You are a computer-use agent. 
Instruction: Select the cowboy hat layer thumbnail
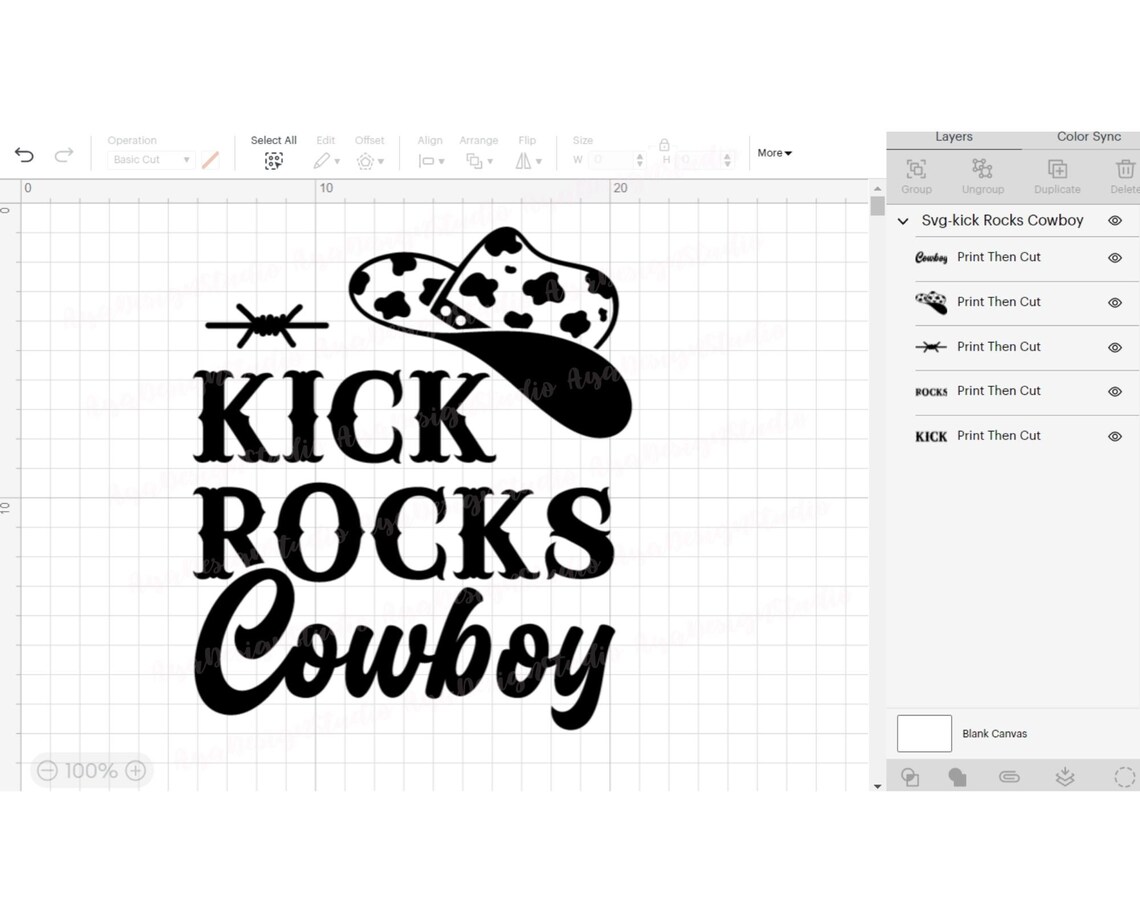[x=931, y=302]
